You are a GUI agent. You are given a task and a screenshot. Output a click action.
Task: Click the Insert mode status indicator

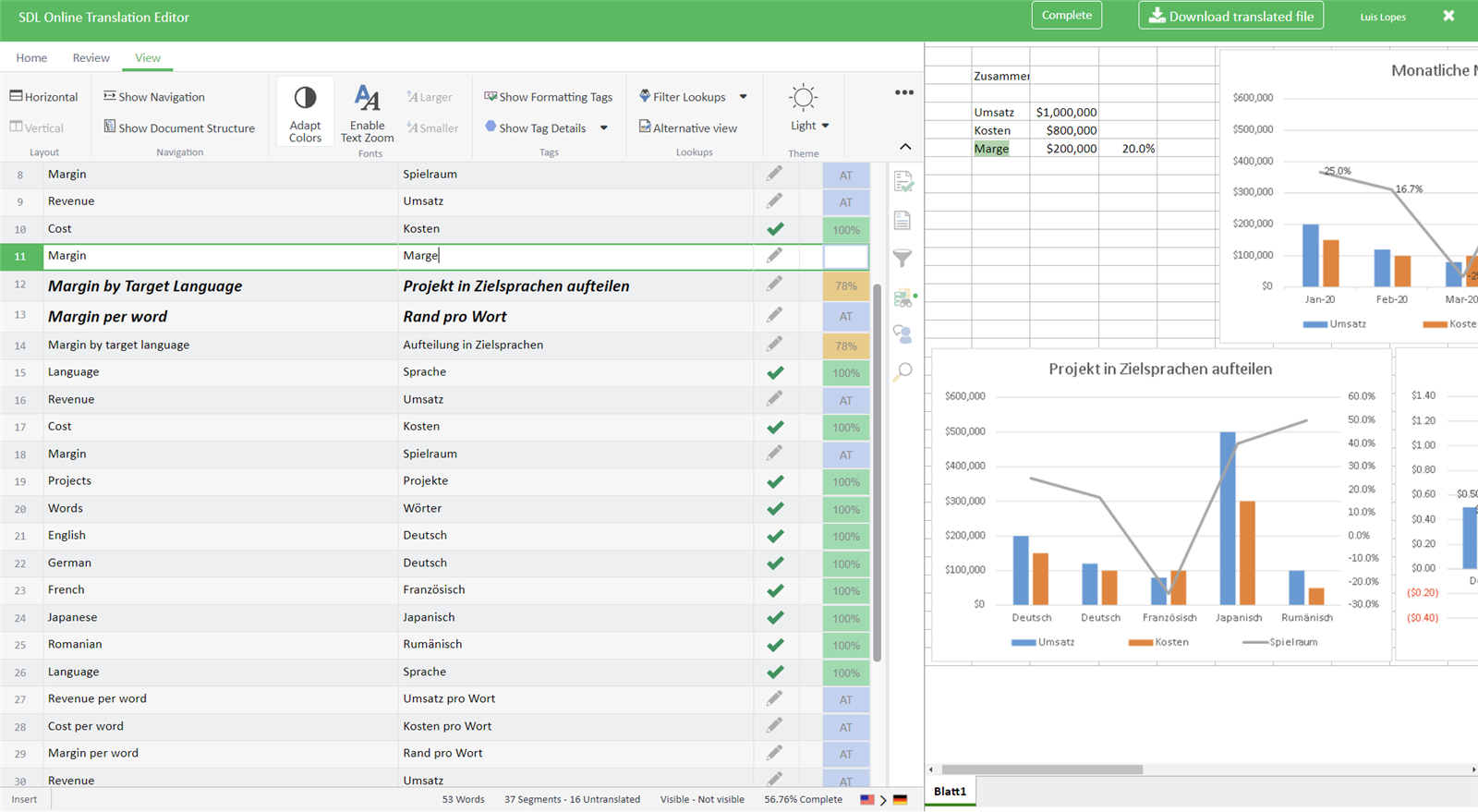click(x=25, y=800)
